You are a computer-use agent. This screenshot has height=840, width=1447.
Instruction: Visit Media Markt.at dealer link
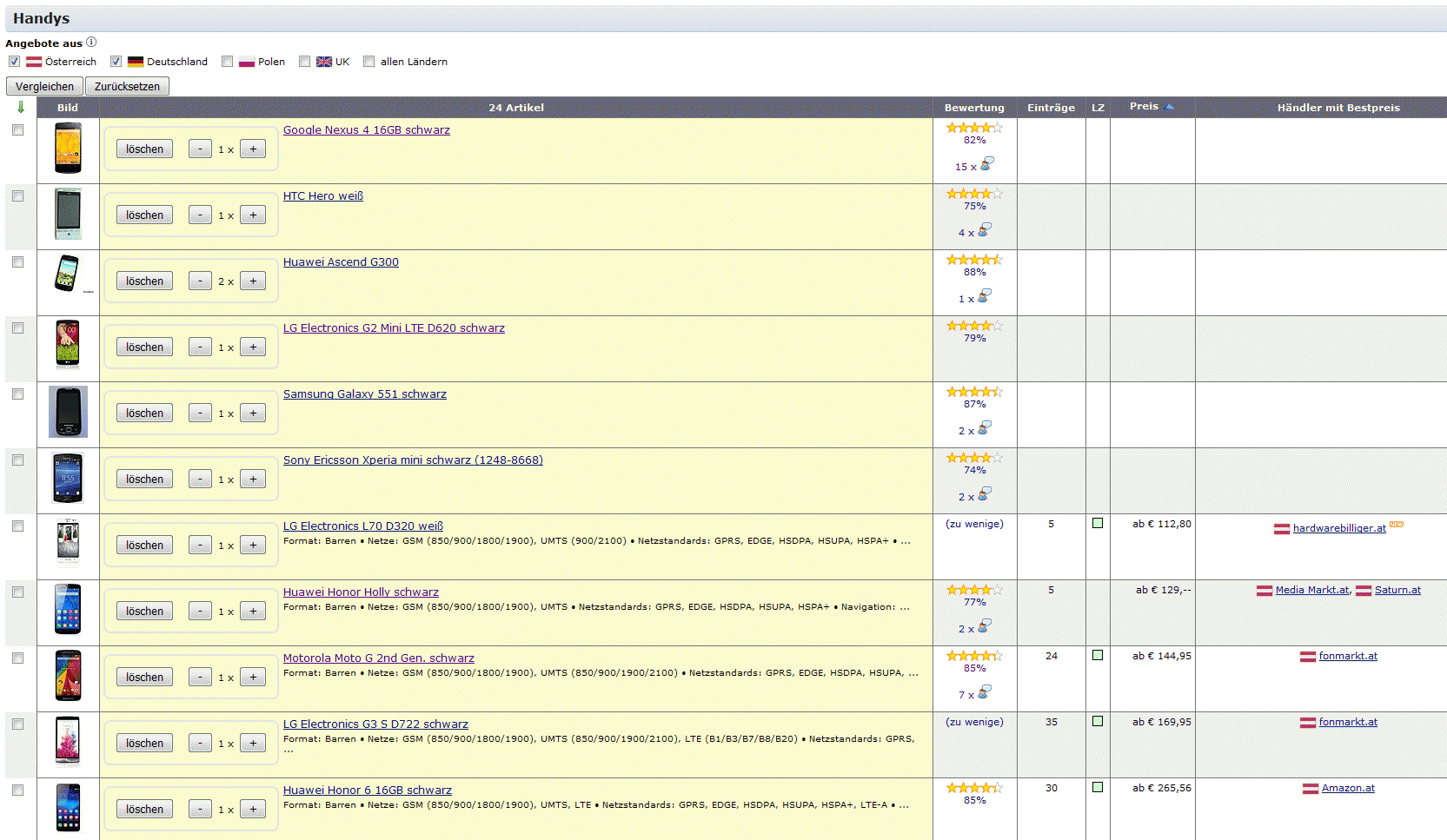(1312, 590)
